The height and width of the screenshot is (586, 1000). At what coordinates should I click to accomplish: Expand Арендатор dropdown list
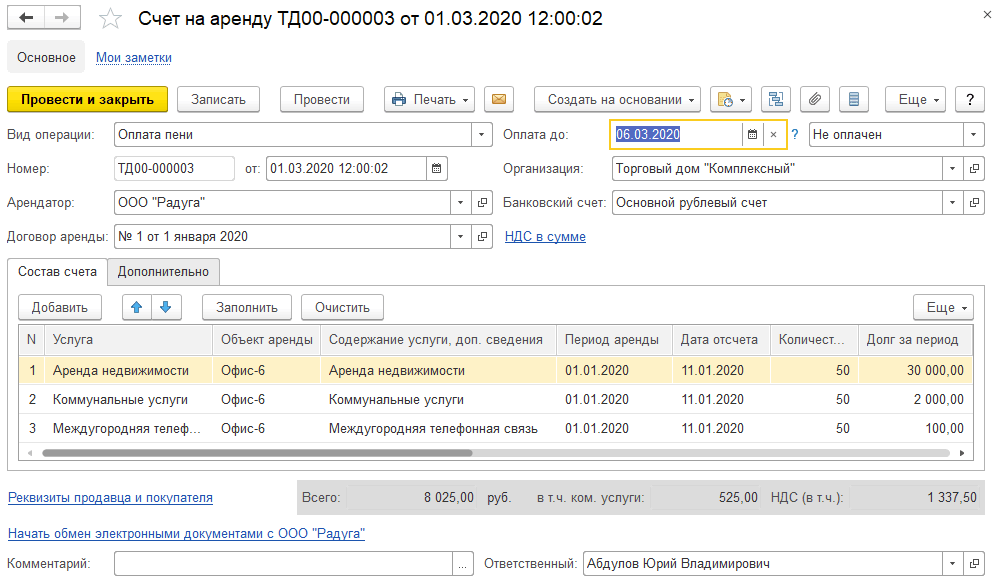[x=460, y=203]
